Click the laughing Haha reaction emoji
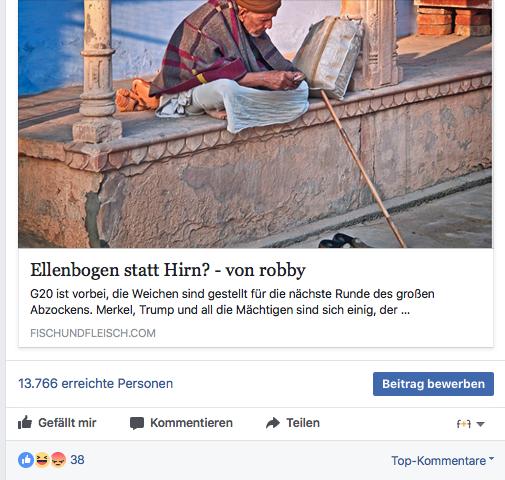 pyautogui.click(x=42, y=460)
